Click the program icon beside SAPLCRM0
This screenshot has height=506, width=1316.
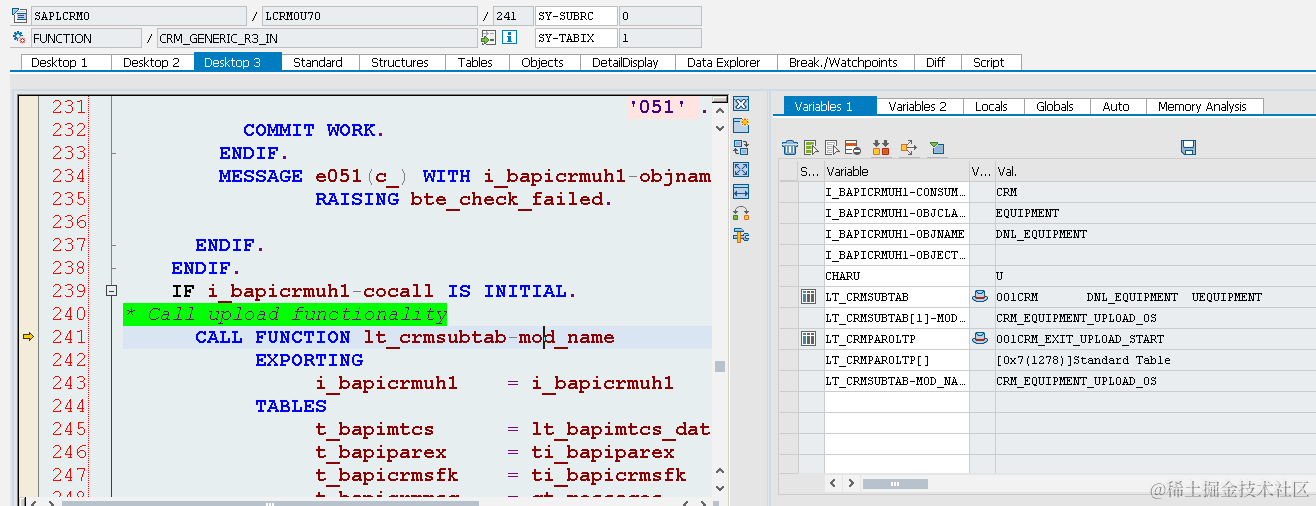click(19, 16)
